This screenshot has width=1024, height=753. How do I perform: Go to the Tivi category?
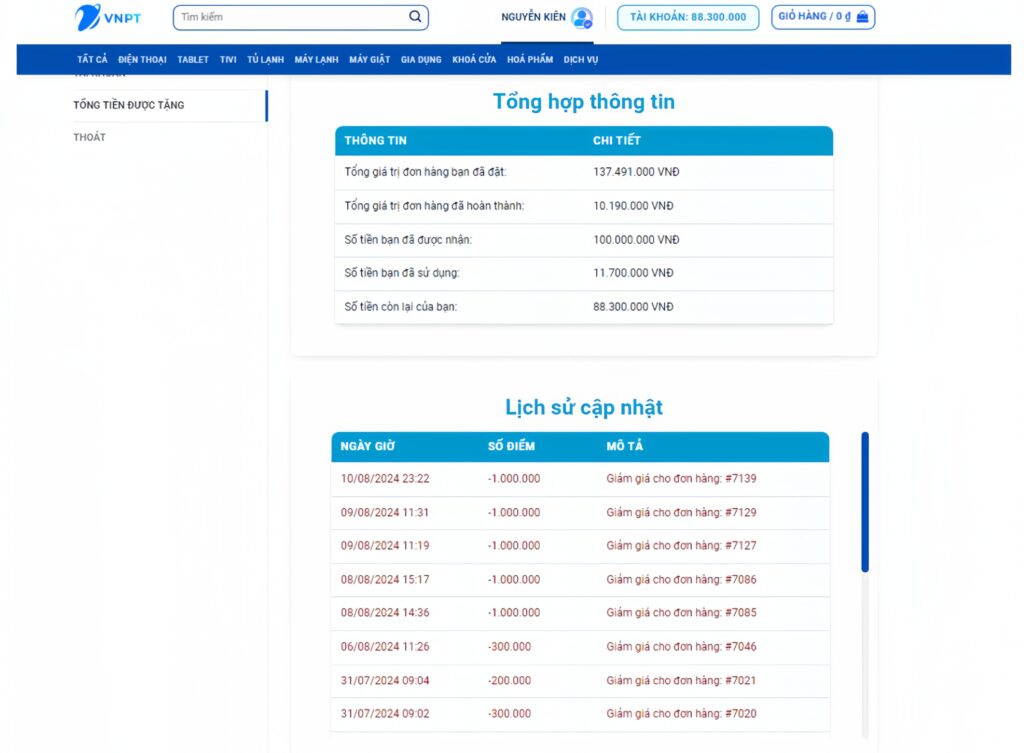coord(228,60)
